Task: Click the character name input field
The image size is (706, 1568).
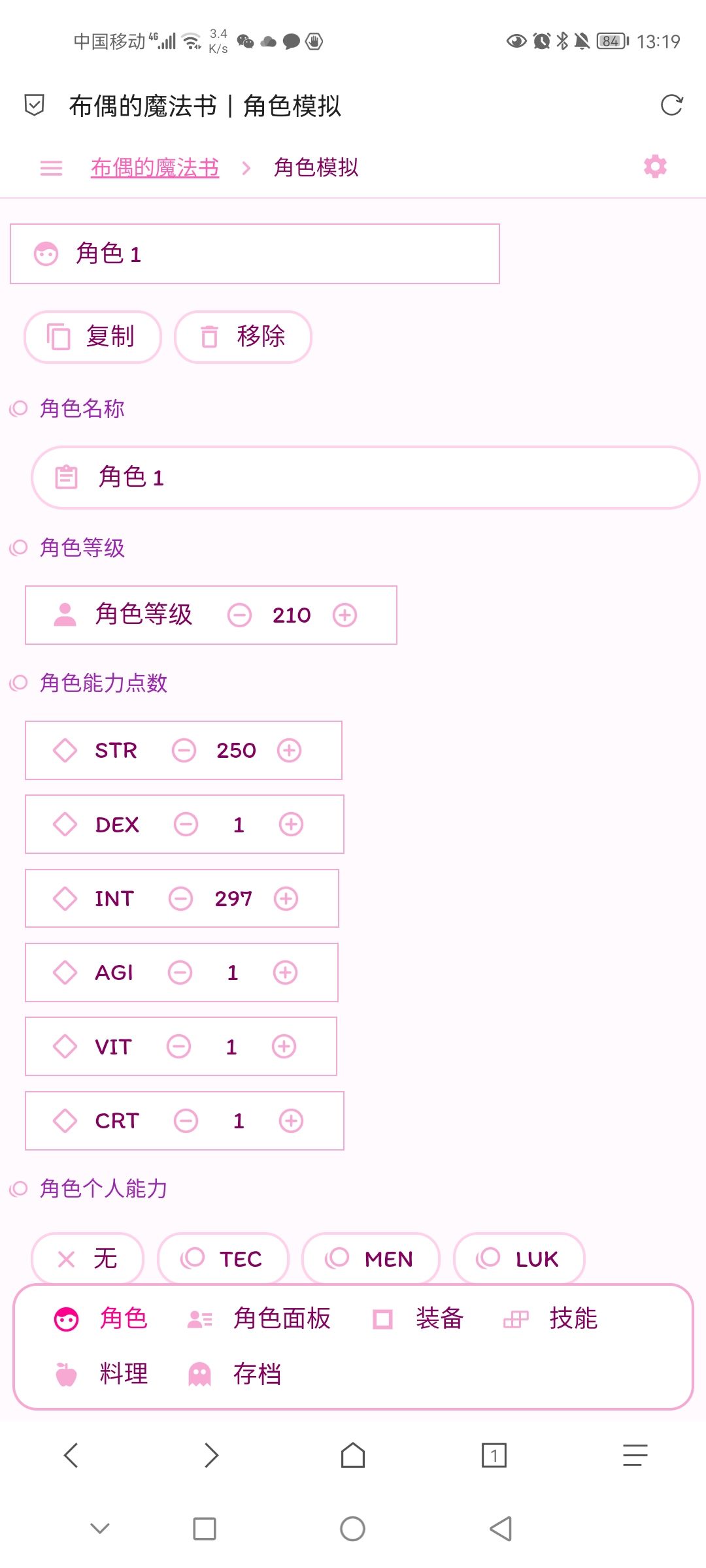Action: (x=365, y=478)
